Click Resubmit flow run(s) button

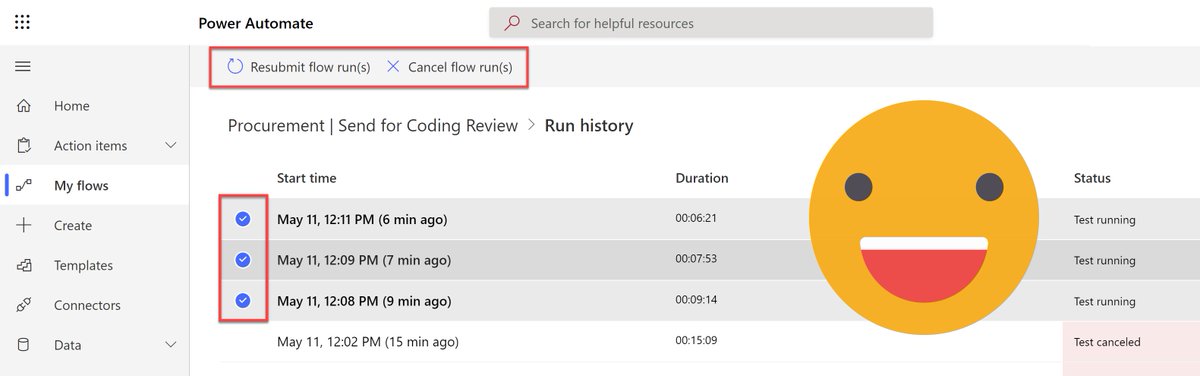tap(299, 67)
